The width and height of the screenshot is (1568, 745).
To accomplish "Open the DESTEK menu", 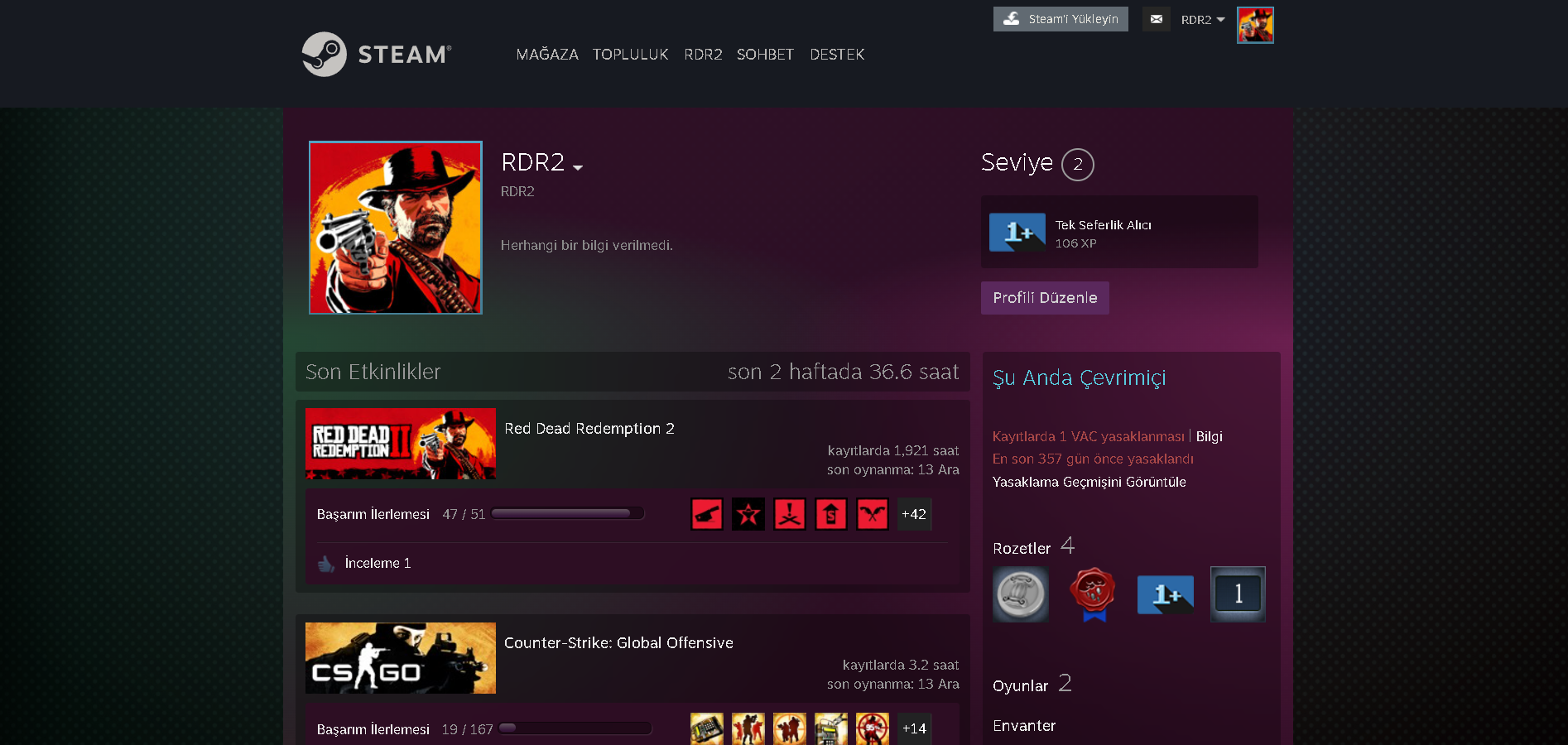I will 837,55.
